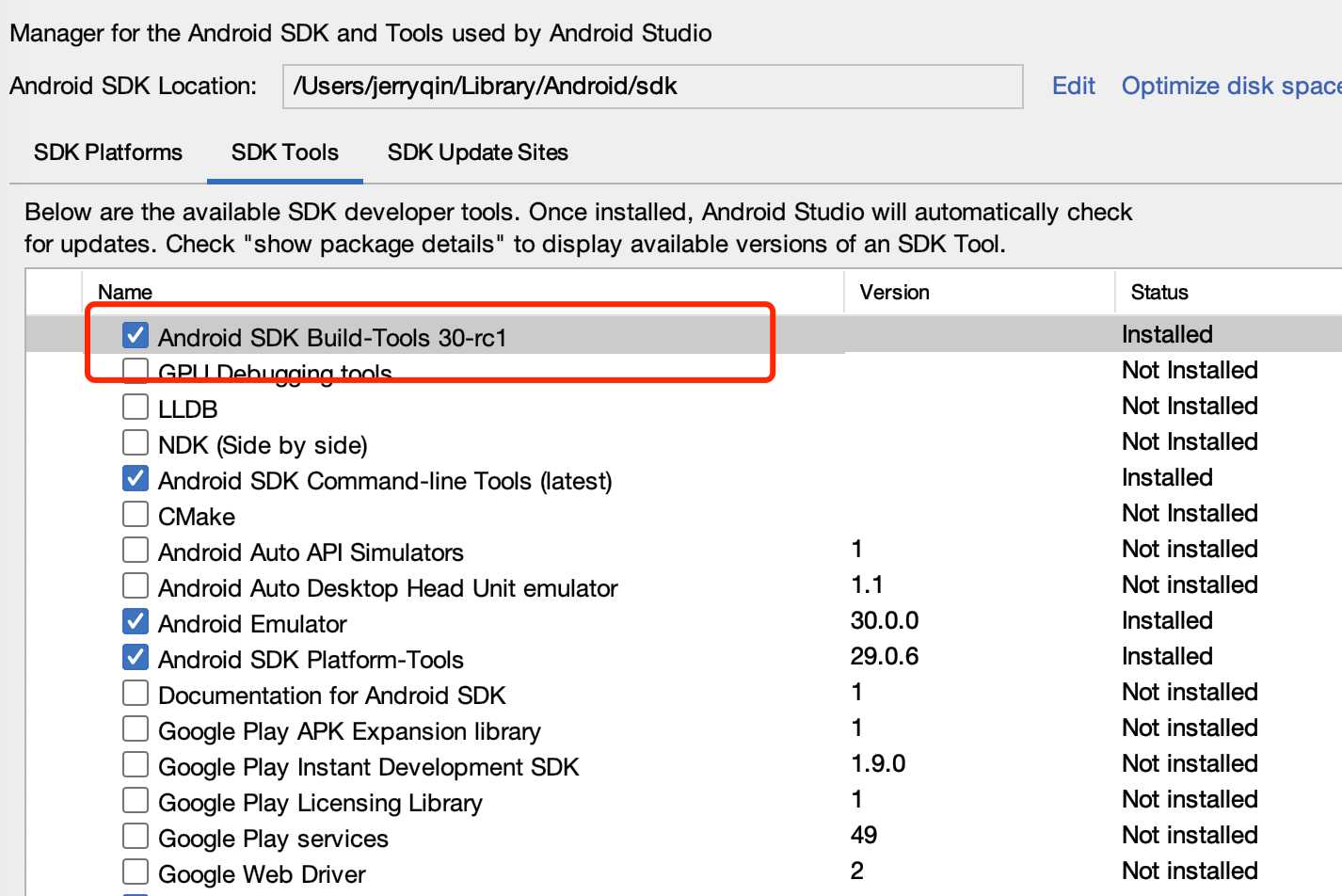The height and width of the screenshot is (896, 1342).
Task: Sort by the Version column header
Action: [895, 292]
